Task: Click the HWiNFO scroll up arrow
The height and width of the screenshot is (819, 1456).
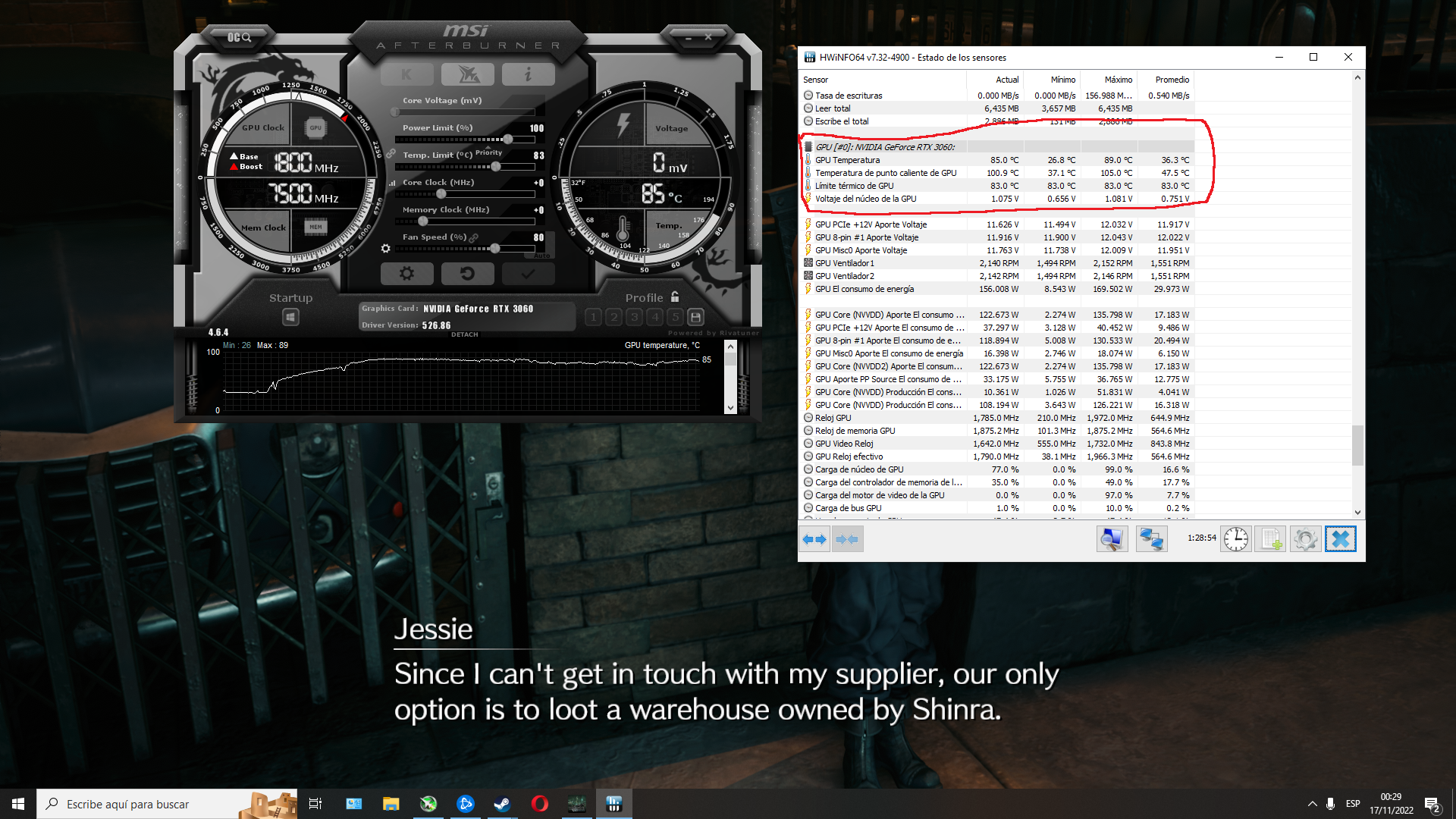Action: [1357, 77]
